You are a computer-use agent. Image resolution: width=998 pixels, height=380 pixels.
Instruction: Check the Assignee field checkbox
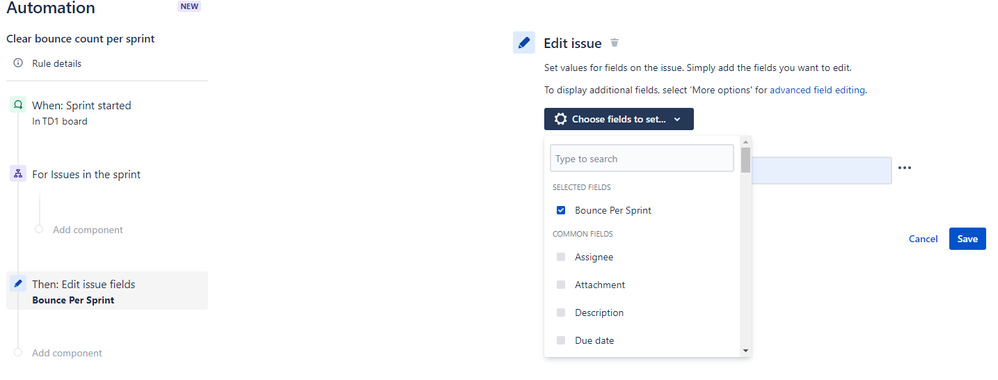(561, 257)
